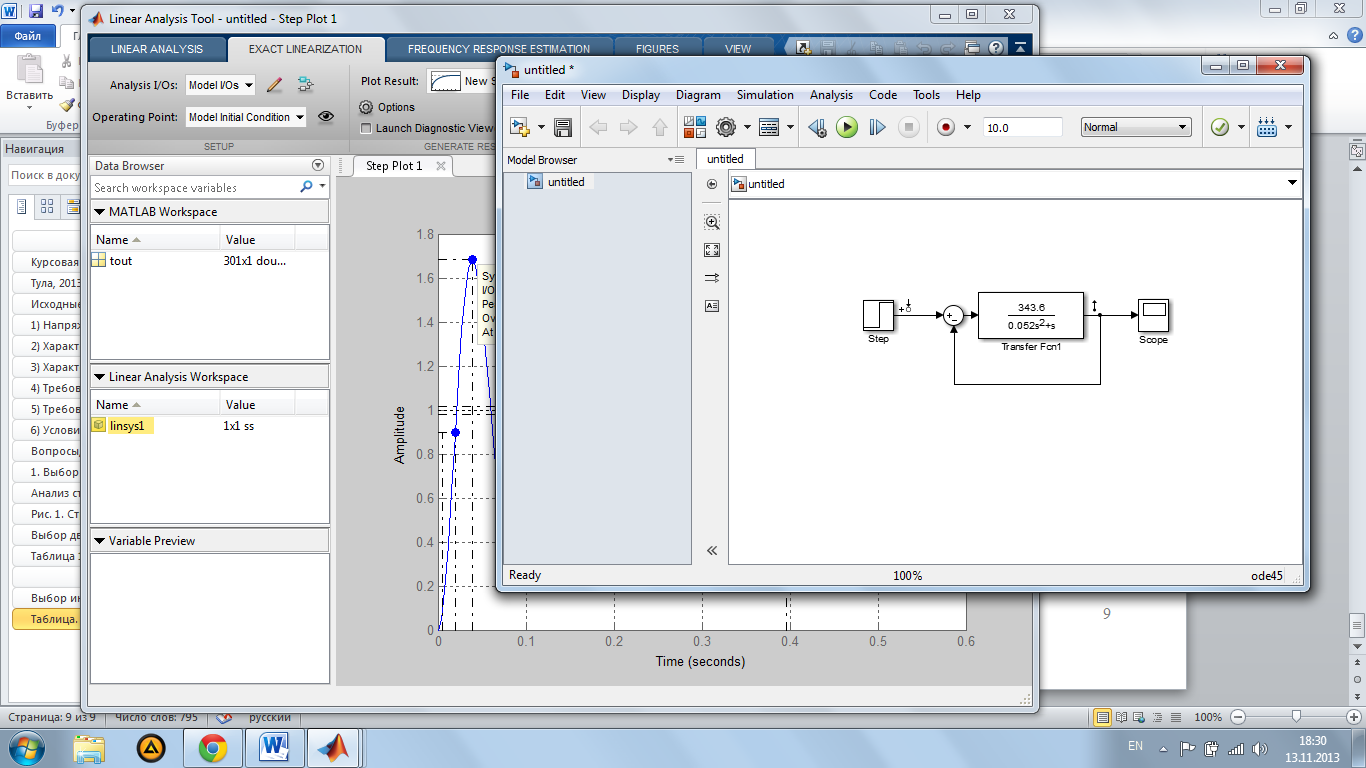Click the disabled Stop simulation button
1366x768 pixels.
coord(908,127)
